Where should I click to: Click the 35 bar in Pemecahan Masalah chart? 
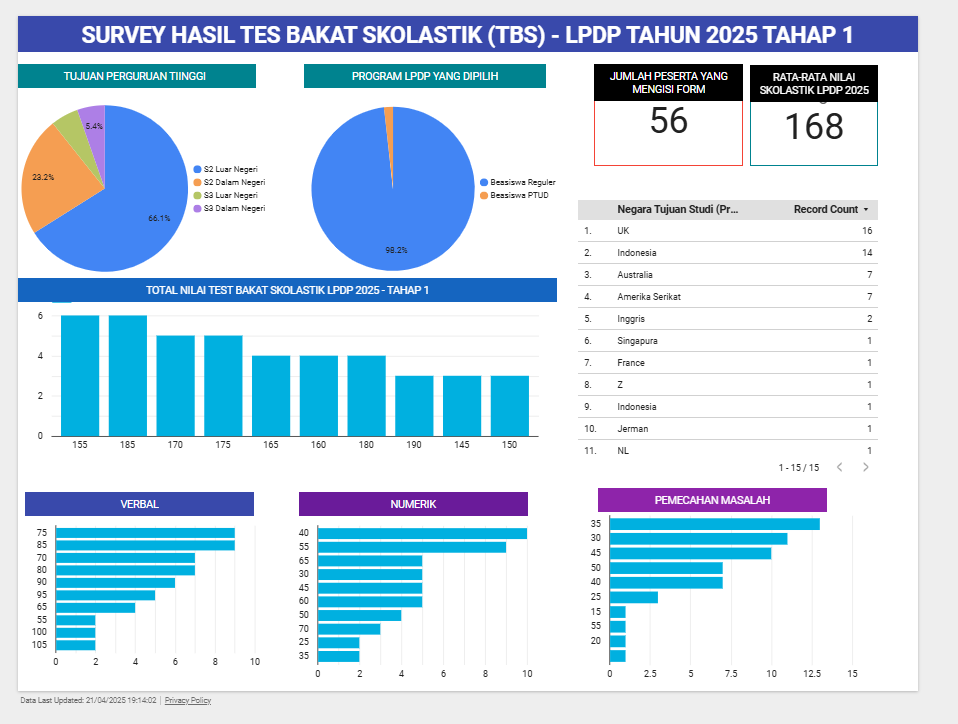click(715, 524)
